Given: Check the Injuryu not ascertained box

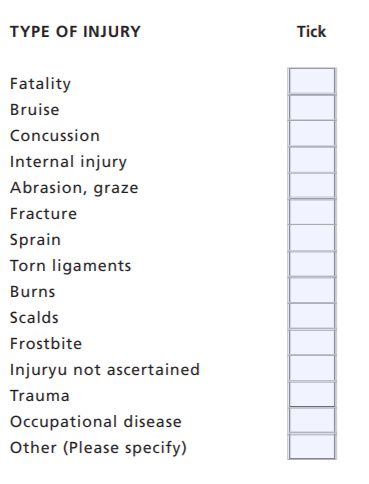Looking at the screenshot, I should [312, 367].
